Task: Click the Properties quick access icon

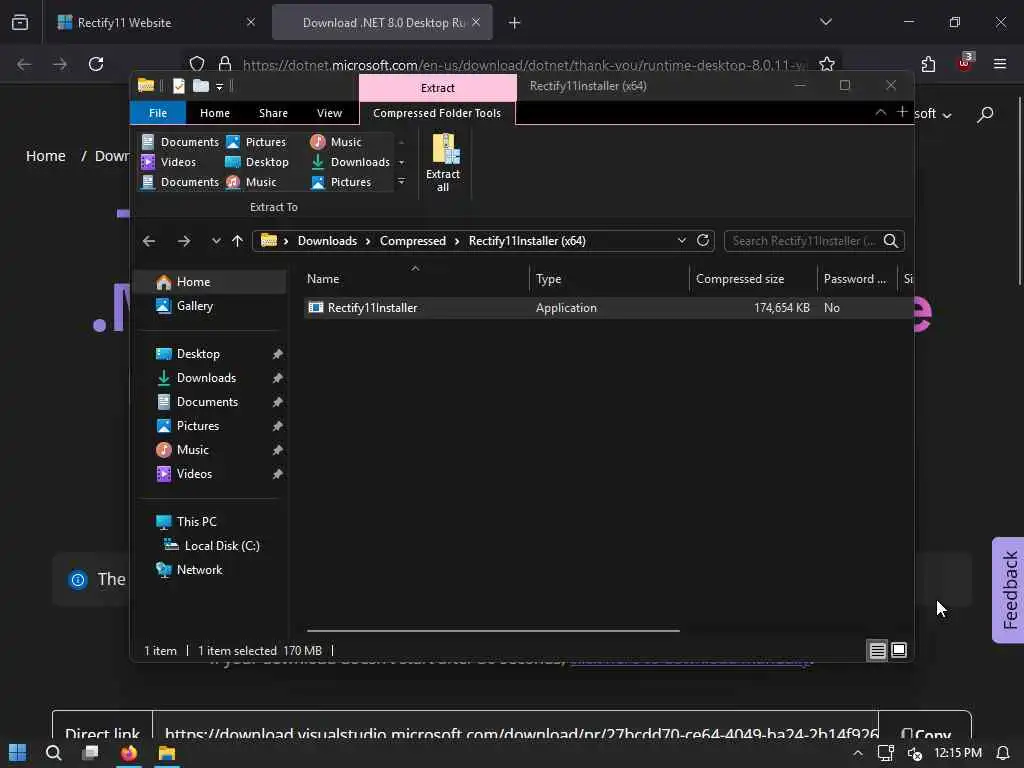Action: pyautogui.click(x=178, y=86)
